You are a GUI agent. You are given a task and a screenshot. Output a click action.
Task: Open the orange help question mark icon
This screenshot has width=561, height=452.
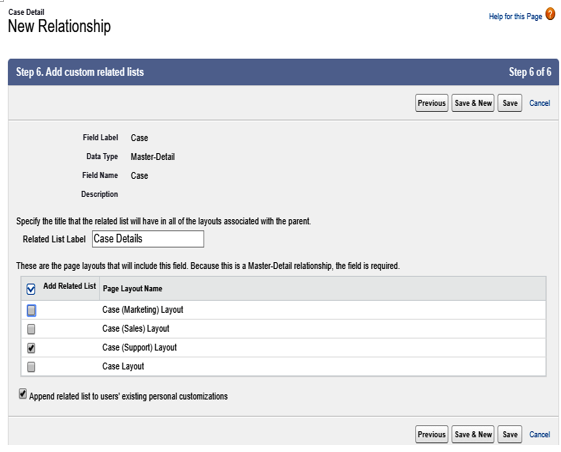coord(550,15)
